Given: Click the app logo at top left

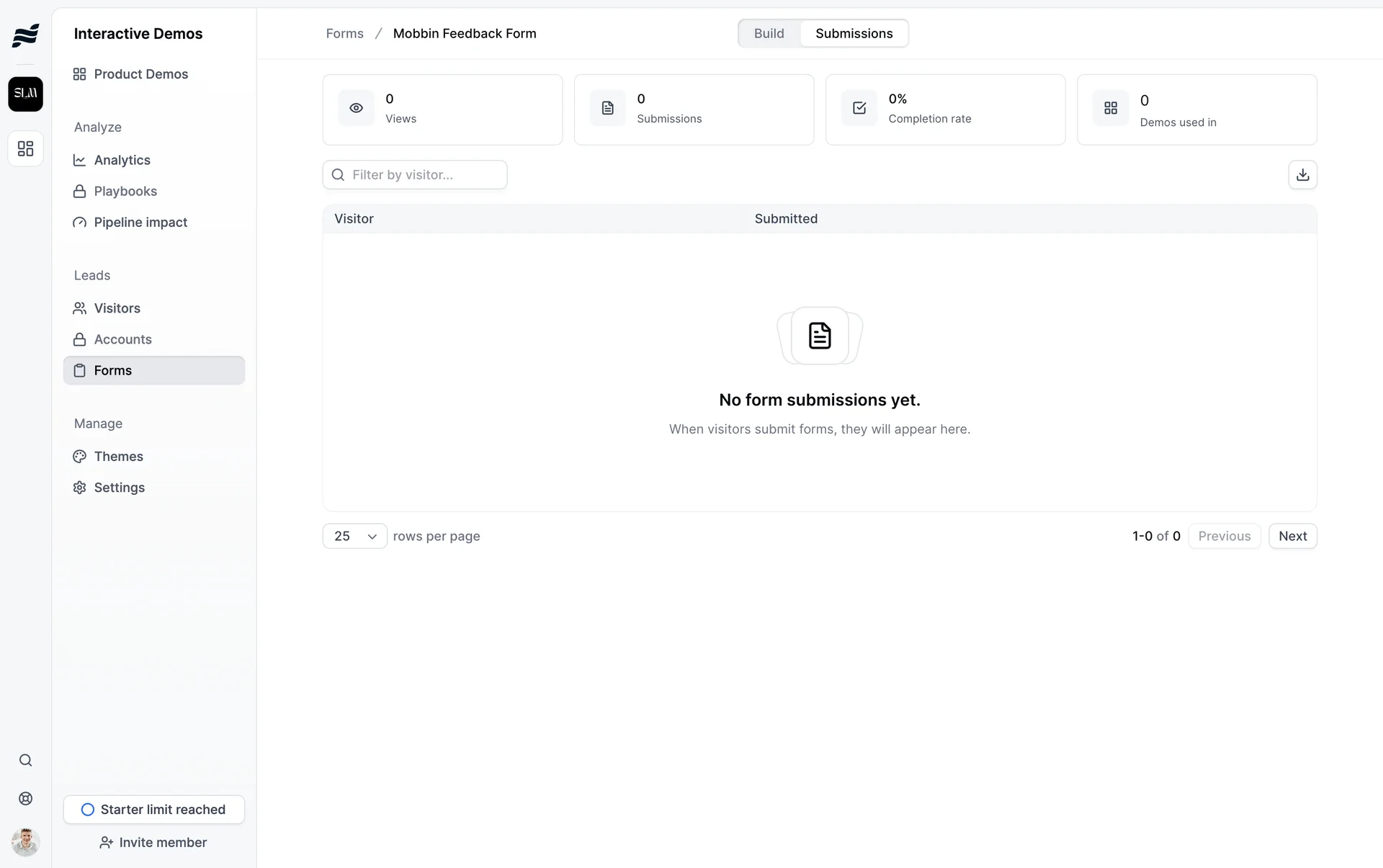Looking at the screenshot, I should (x=25, y=35).
